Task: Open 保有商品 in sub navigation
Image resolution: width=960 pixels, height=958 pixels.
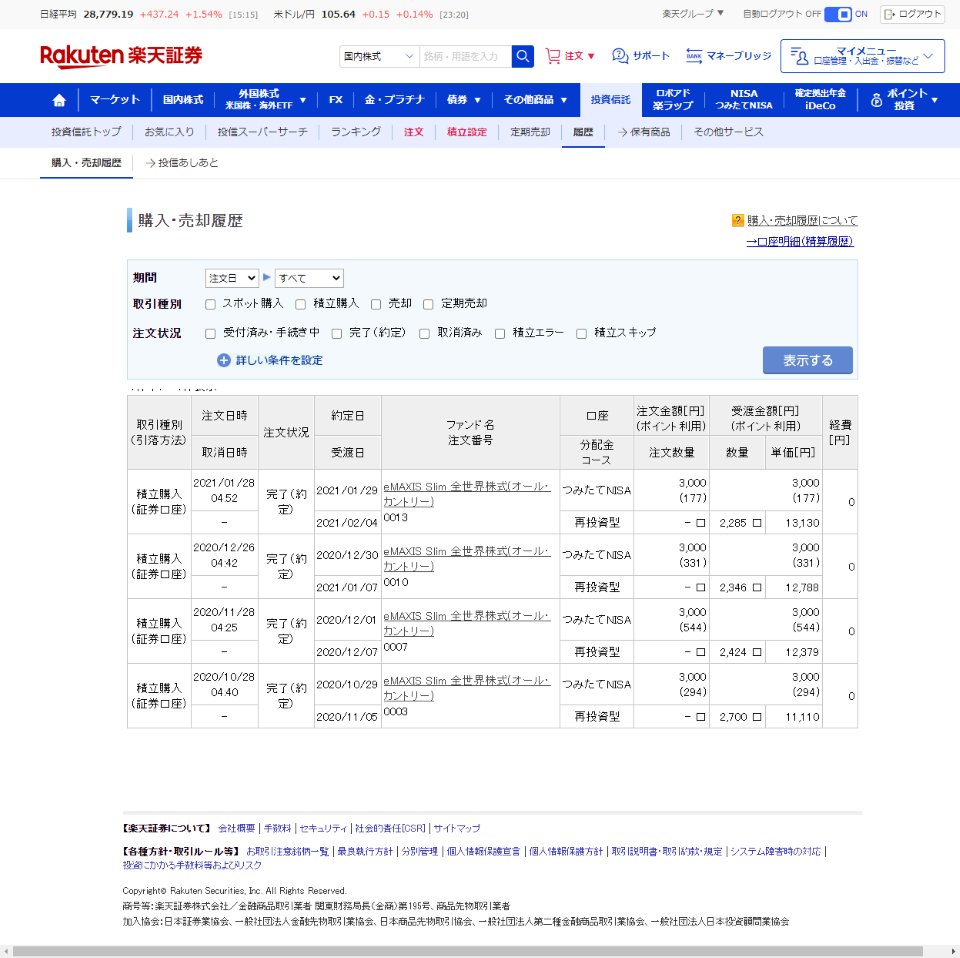Action: tap(643, 132)
